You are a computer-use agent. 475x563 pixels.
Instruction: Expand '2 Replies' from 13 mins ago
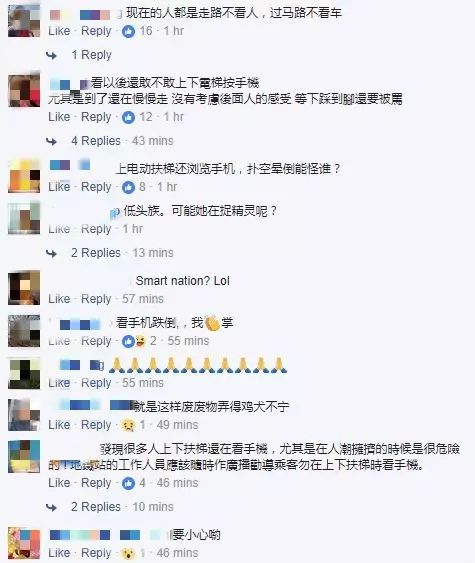(x=96, y=253)
